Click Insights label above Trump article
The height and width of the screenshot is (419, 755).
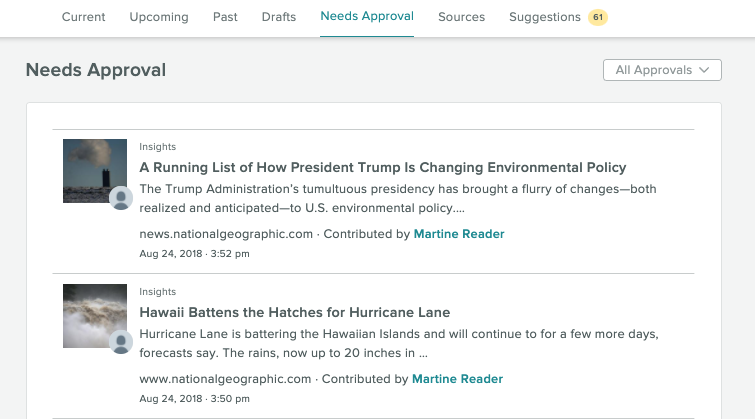tap(157, 147)
